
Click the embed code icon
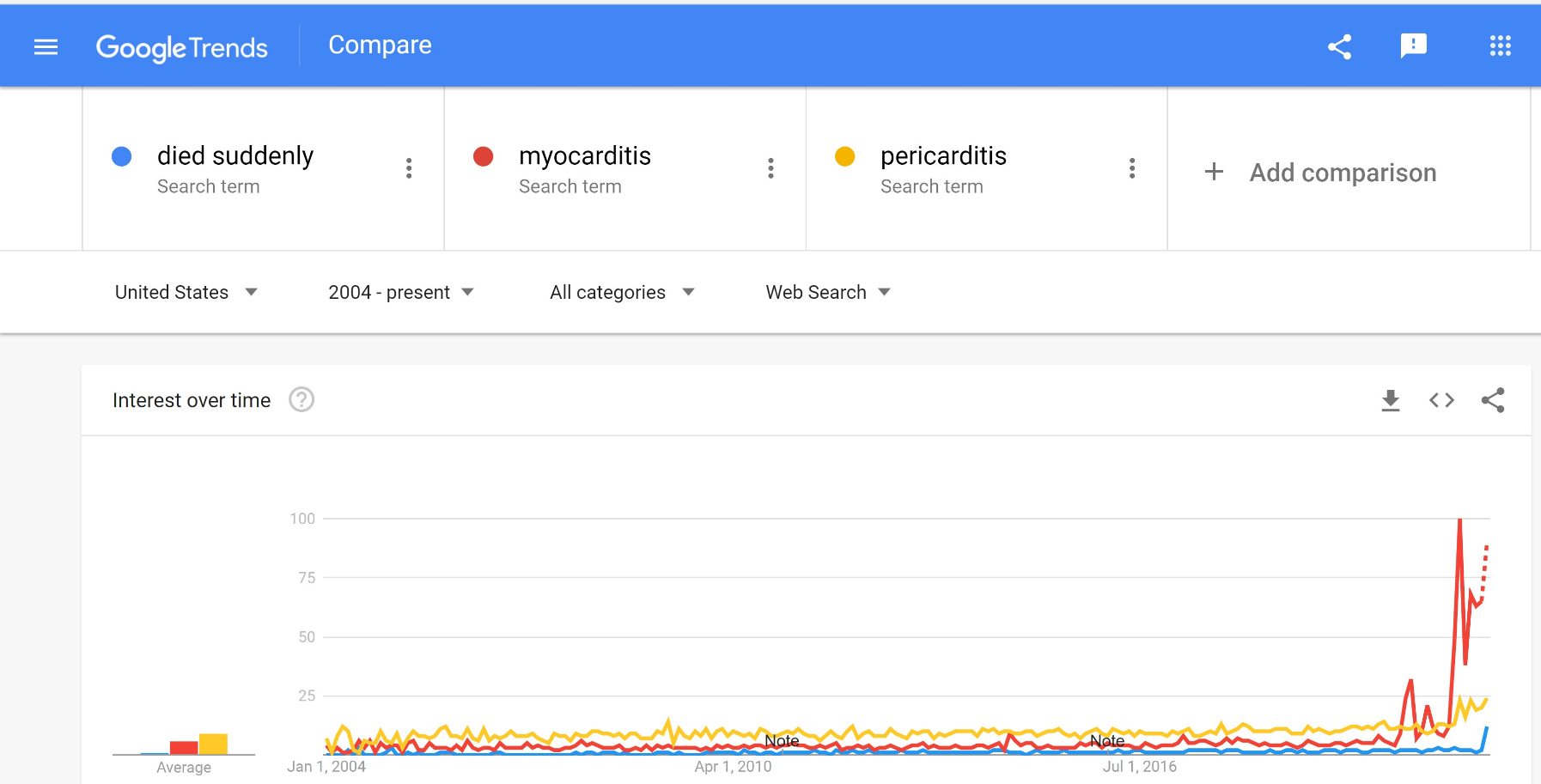point(1441,400)
